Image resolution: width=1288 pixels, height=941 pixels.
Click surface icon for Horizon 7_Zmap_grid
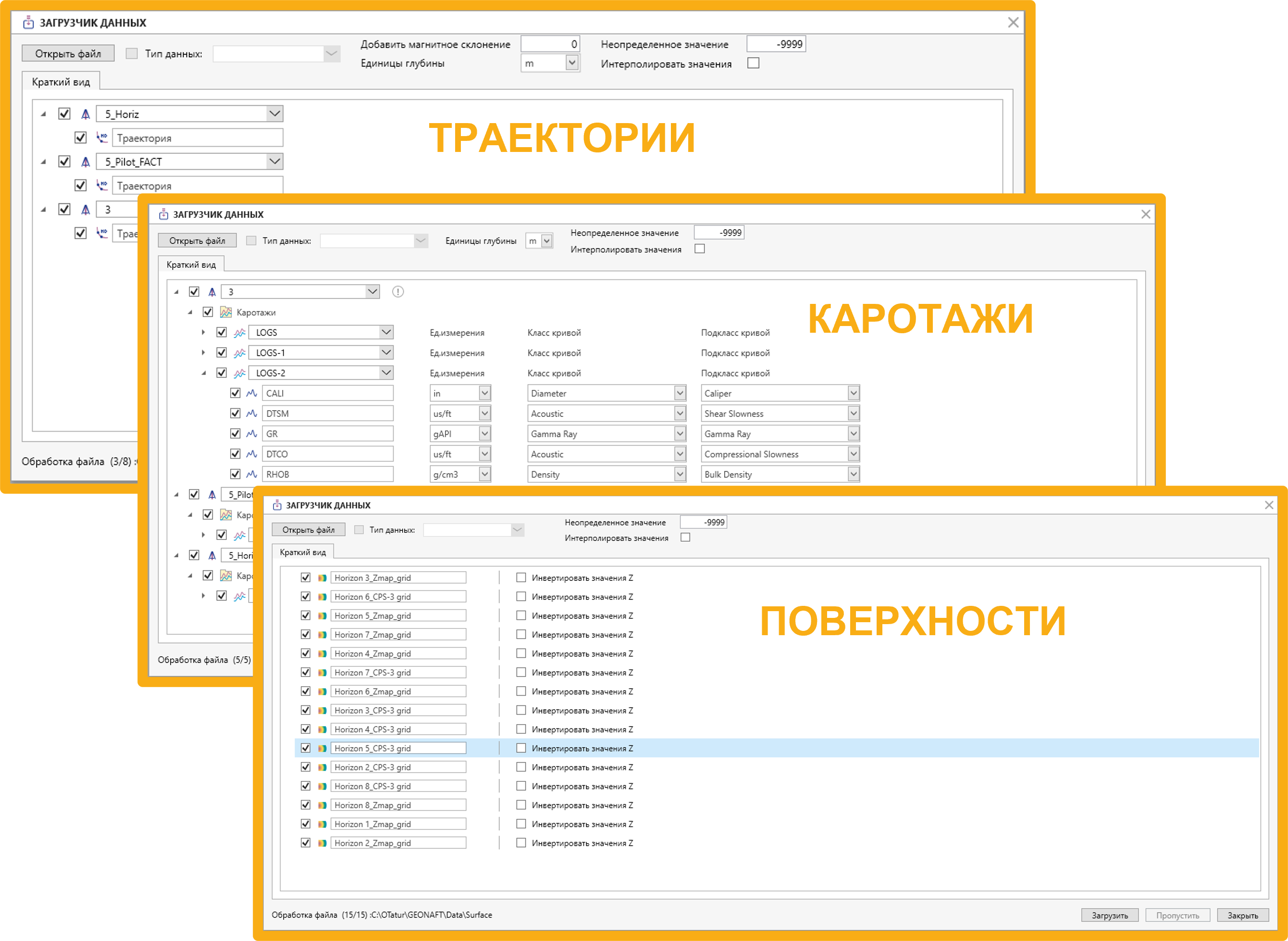[x=322, y=635]
